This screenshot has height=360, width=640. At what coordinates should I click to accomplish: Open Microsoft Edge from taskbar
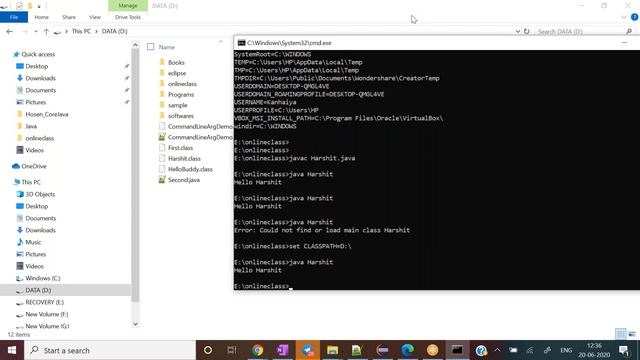407,350
